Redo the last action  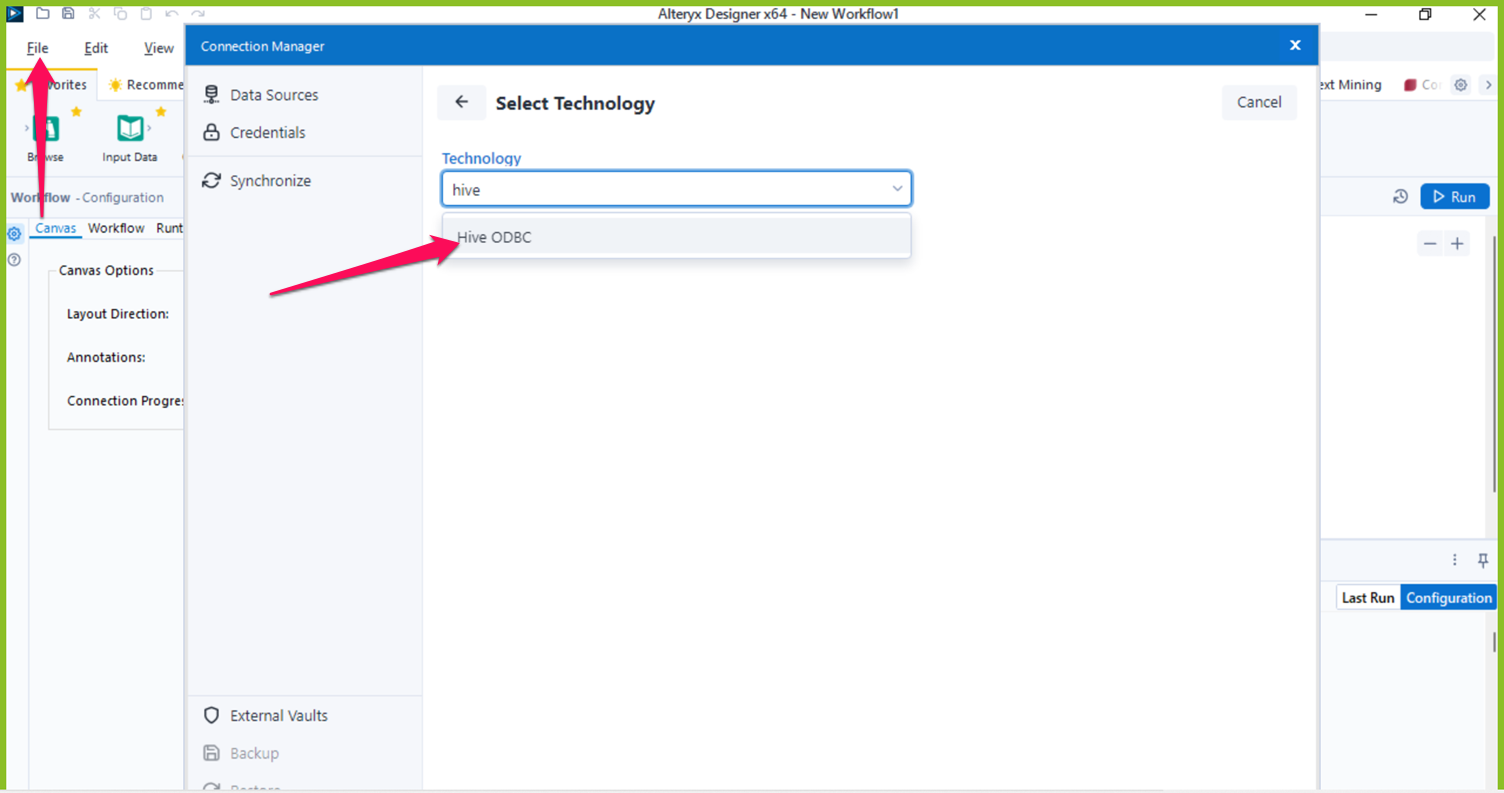click(198, 13)
